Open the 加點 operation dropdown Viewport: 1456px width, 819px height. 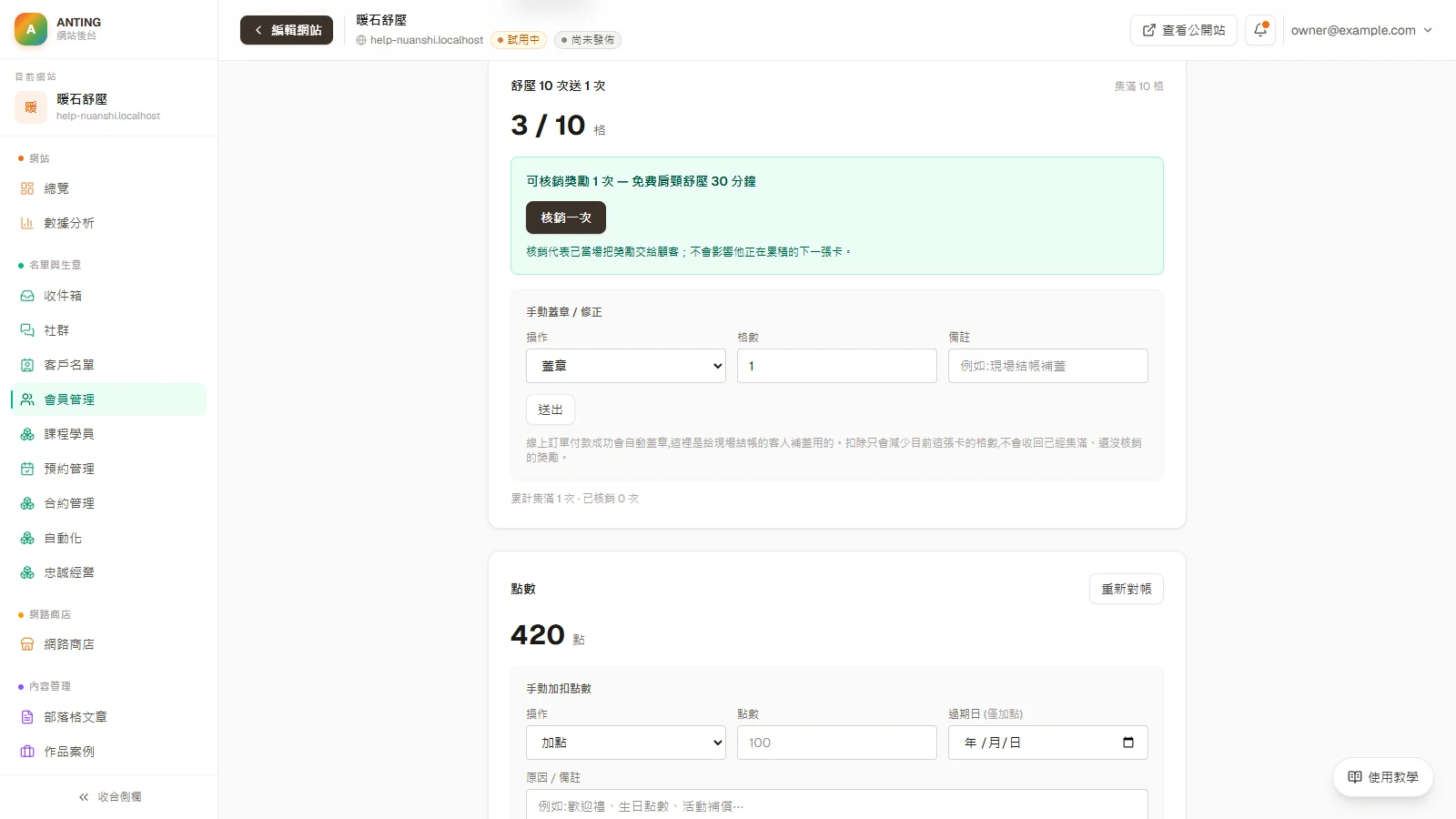[626, 743]
